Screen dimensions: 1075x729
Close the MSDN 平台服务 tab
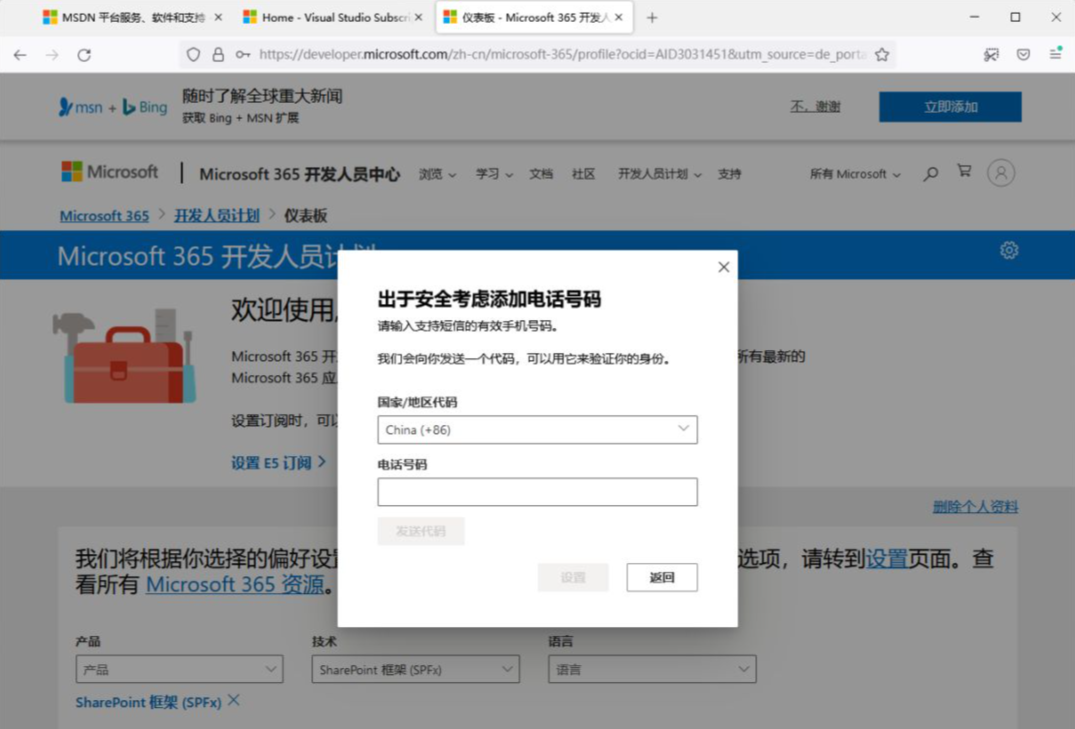click(x=218, y=17)
